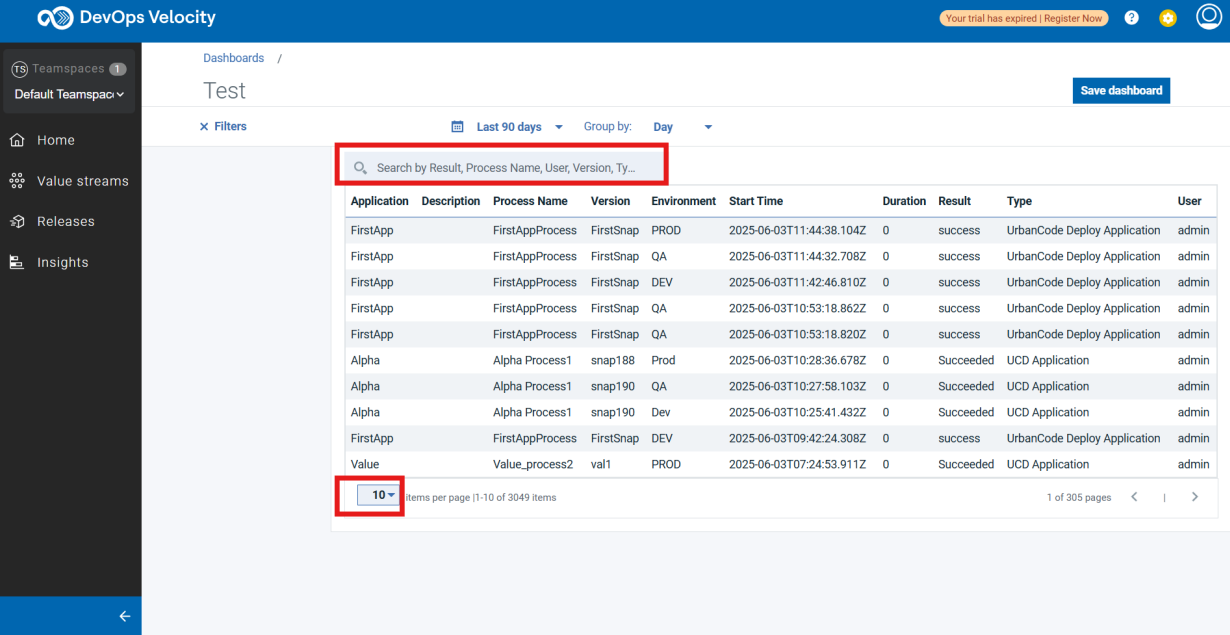1230x635 pixels.
Task: Navigate to Value streams in sidebar
Action: coord(82,181)
